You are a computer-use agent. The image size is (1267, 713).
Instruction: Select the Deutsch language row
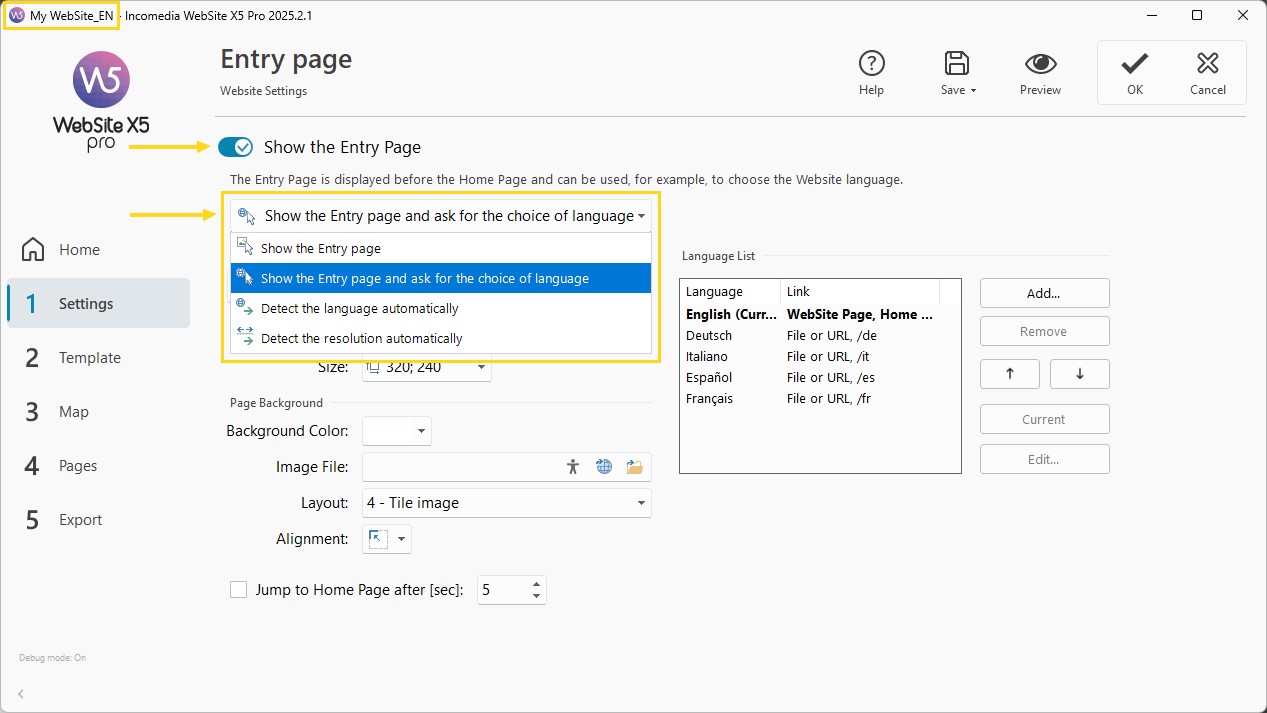click(x=820, y=335)
